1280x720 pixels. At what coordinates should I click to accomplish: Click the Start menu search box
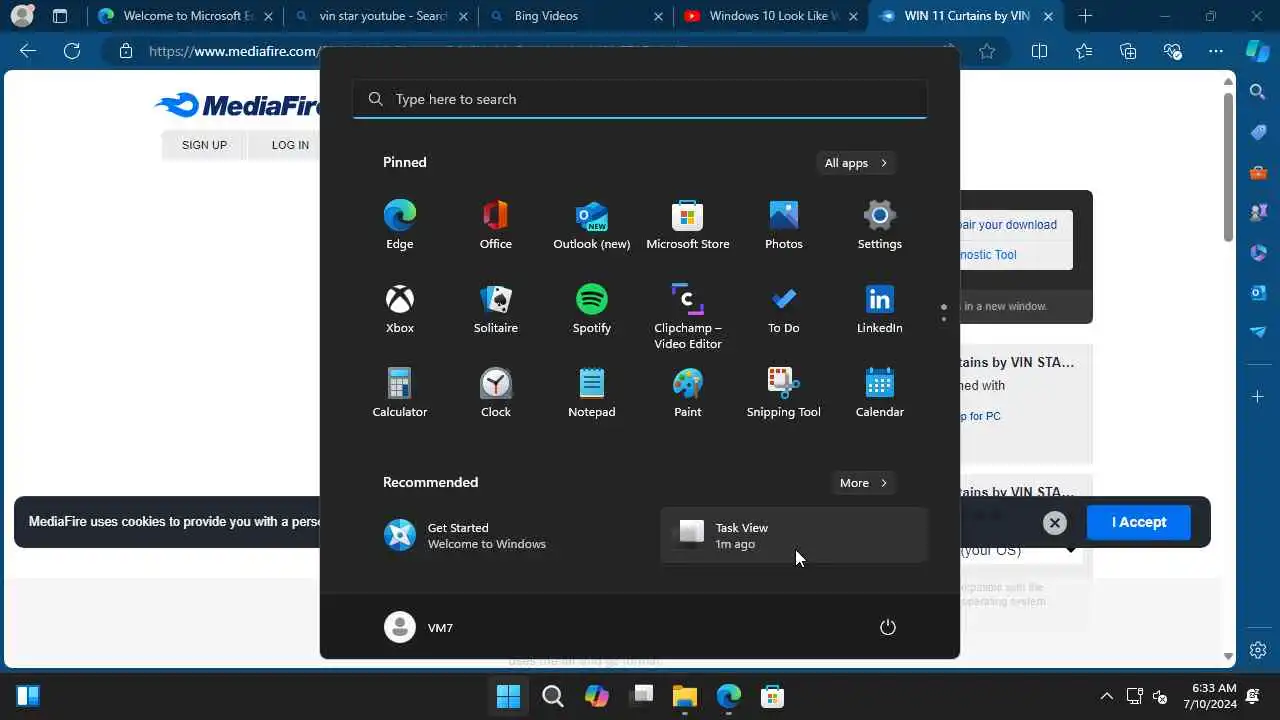(x=640, y=99)
